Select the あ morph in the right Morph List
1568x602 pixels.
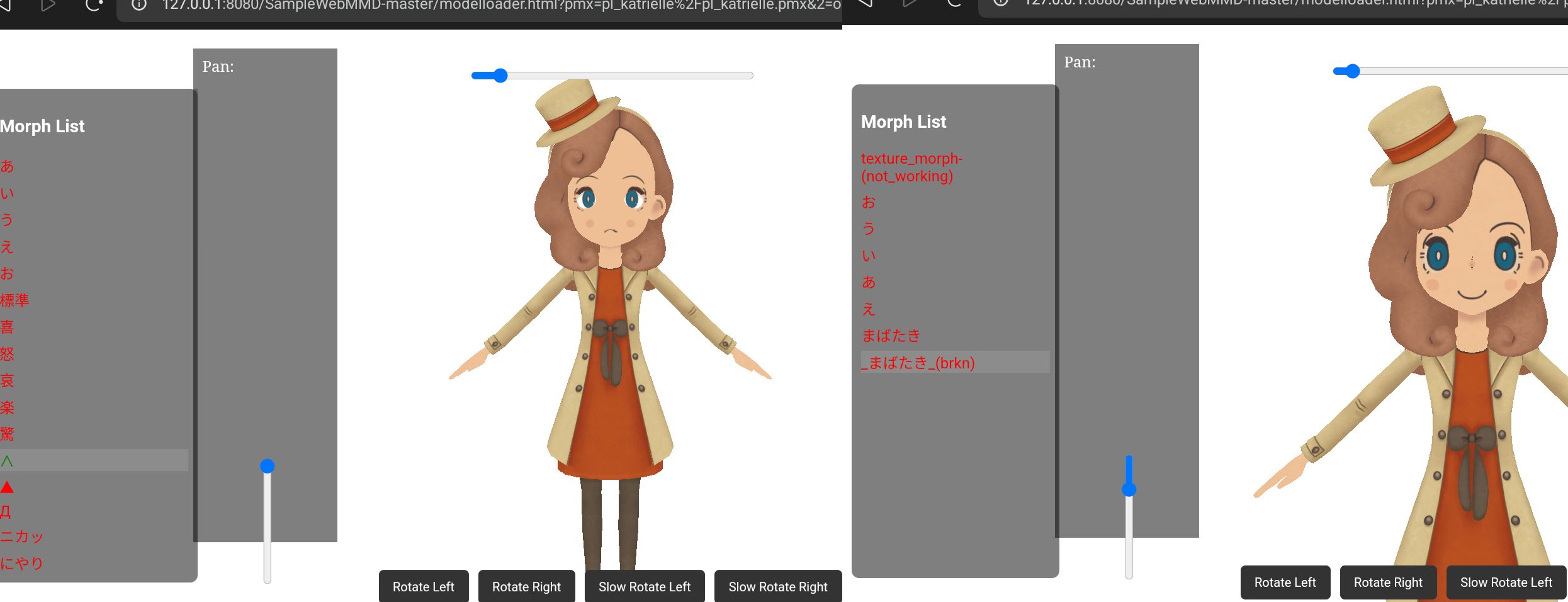(x=869, y=282)
